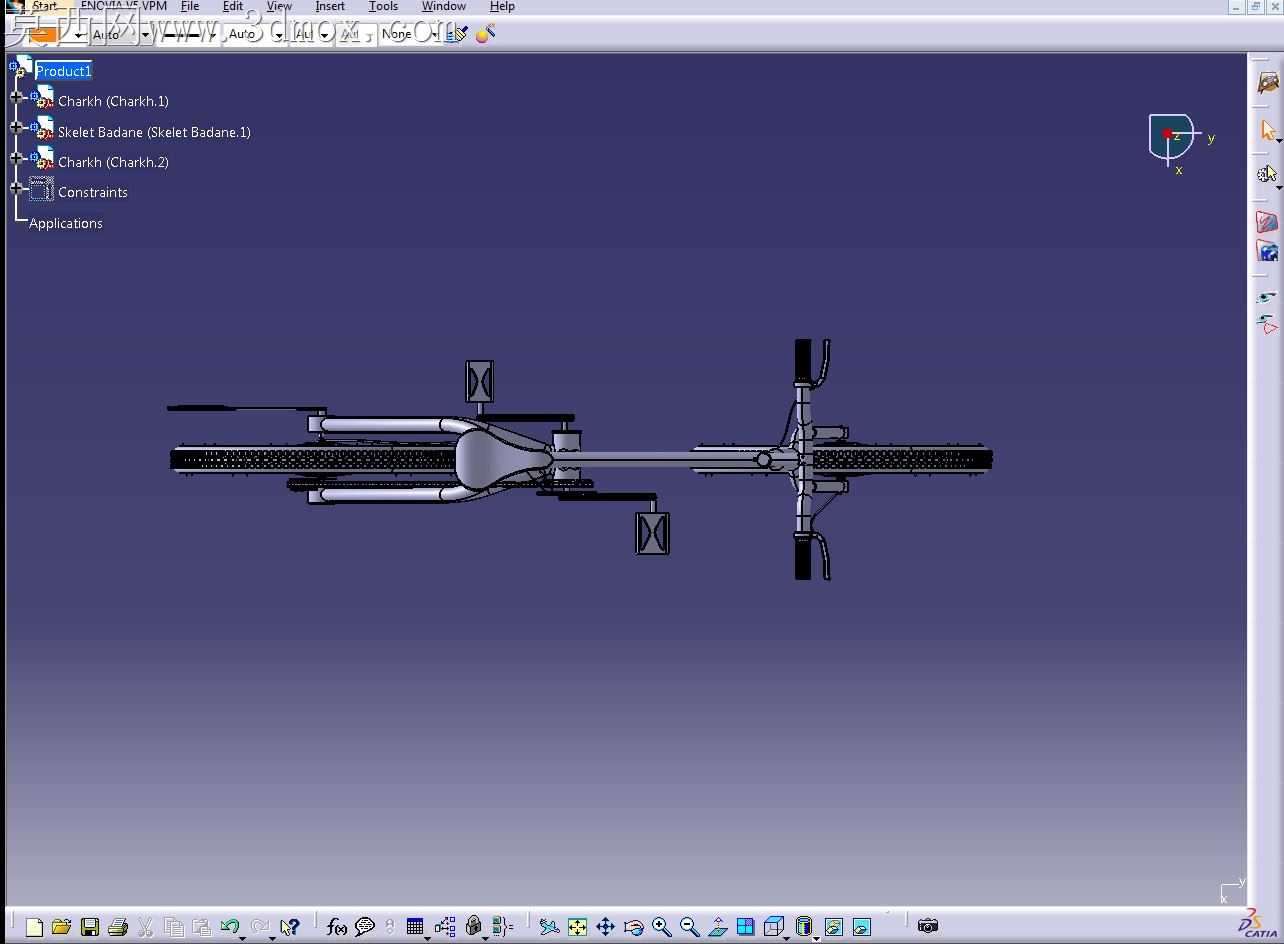Select Charkh (Charkh.2) label in tree

(x=113, y=162)
